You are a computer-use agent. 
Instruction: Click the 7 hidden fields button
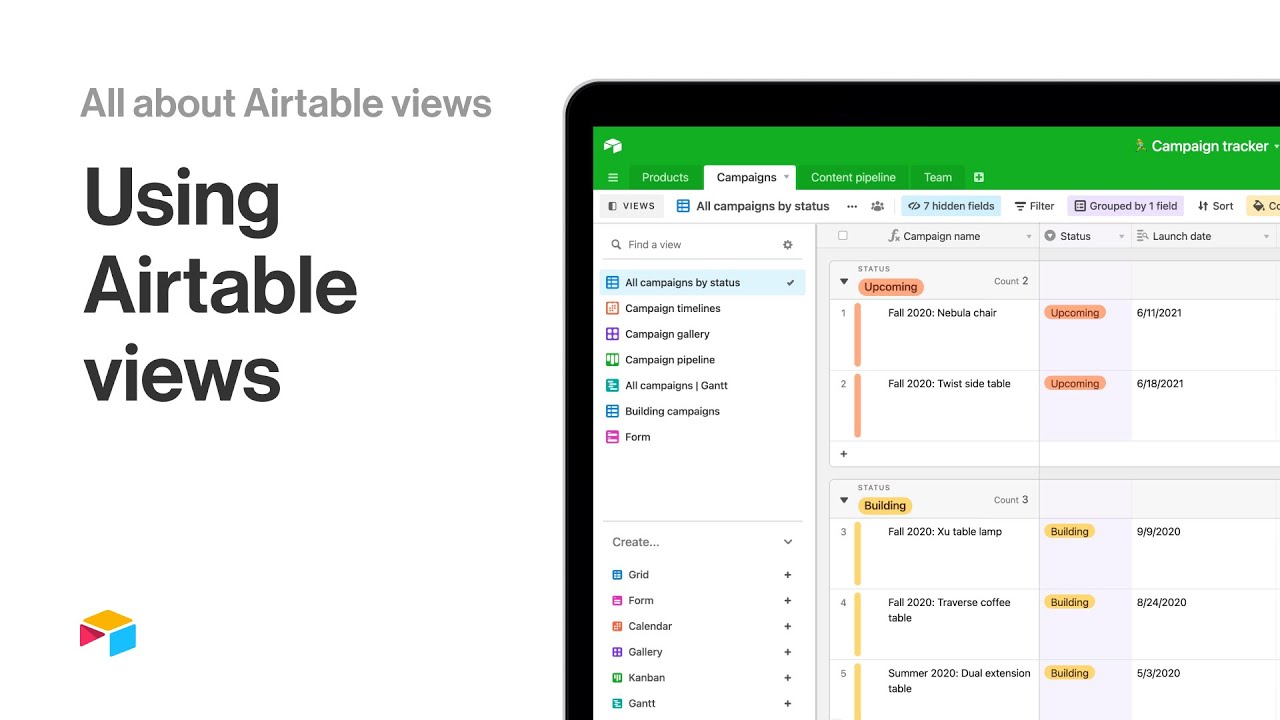[951, 206]
